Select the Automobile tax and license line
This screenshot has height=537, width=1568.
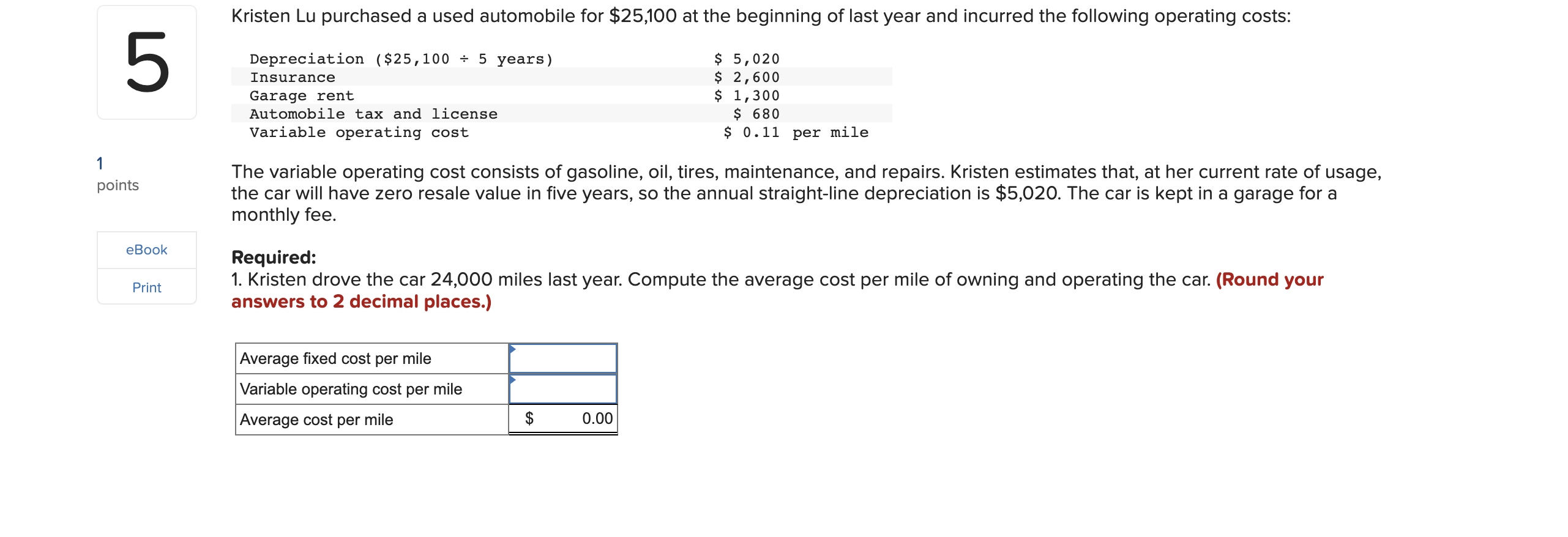[x=373, y=114]
